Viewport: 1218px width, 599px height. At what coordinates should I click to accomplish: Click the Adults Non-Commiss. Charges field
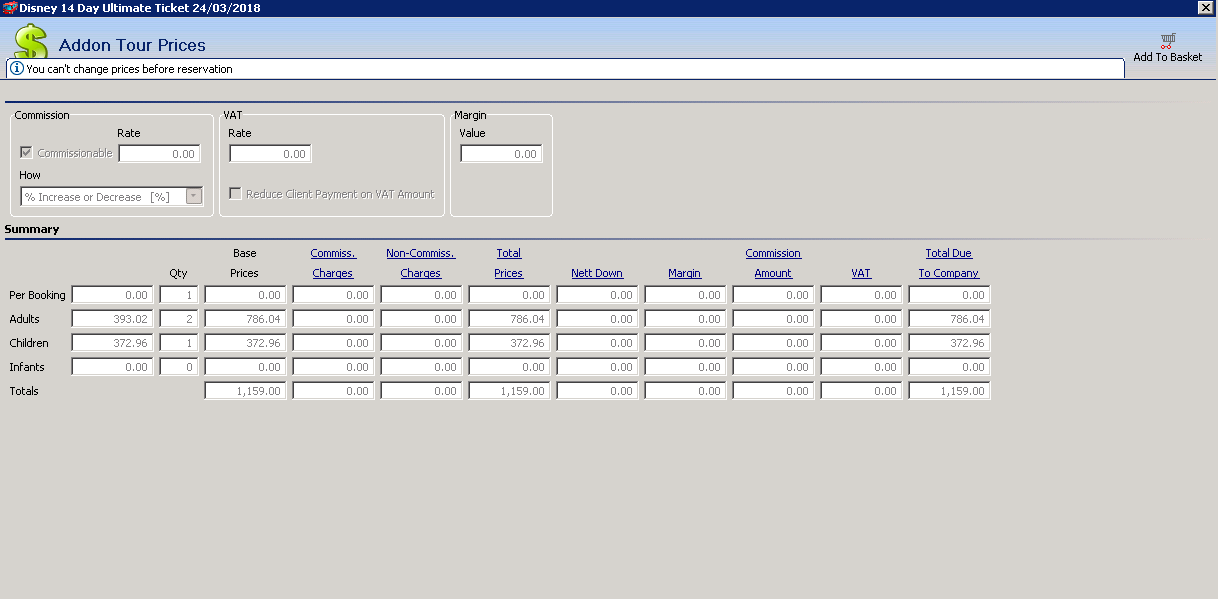pos(421,319)
